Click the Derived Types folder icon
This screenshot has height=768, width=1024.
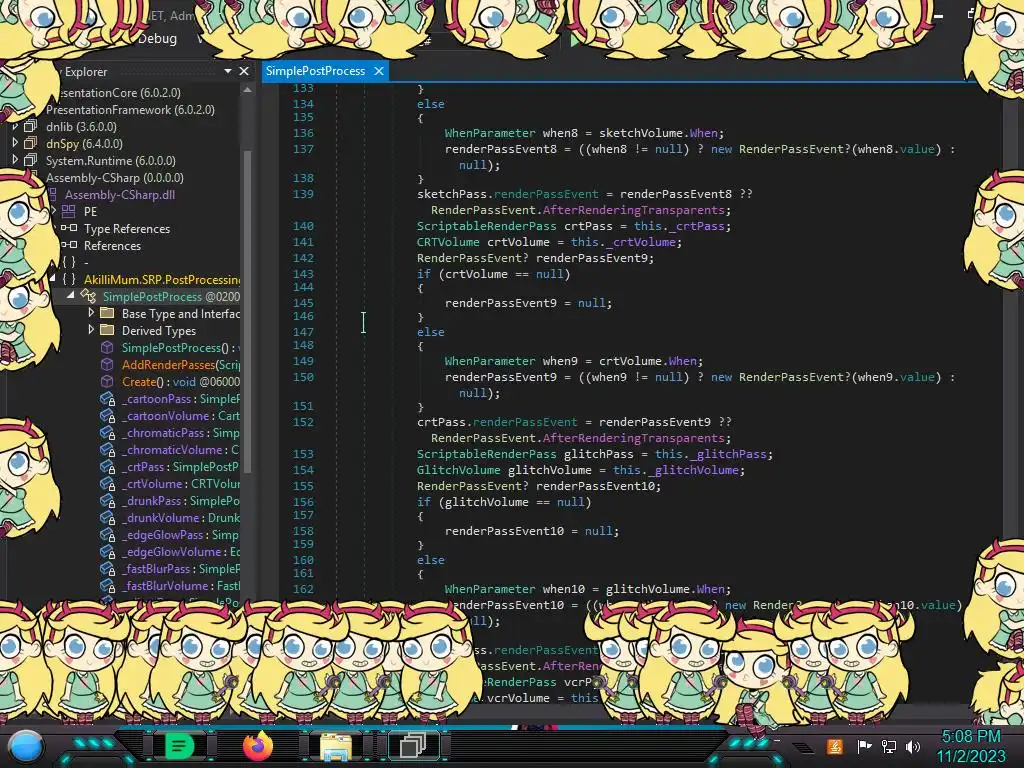pyautogui.click(x=107, y=330)
